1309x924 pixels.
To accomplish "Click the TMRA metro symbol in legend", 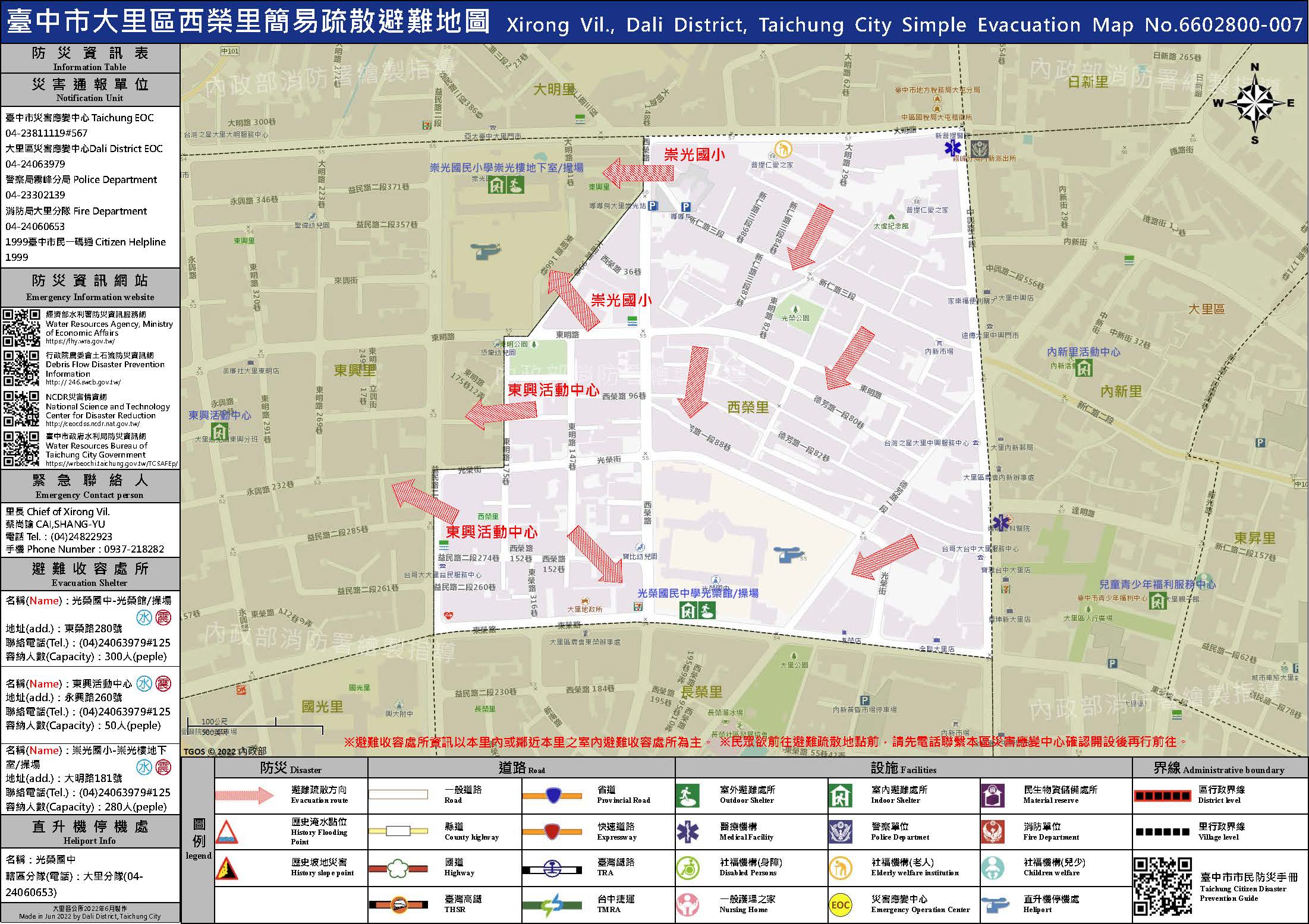I will (x=552, y=905).
